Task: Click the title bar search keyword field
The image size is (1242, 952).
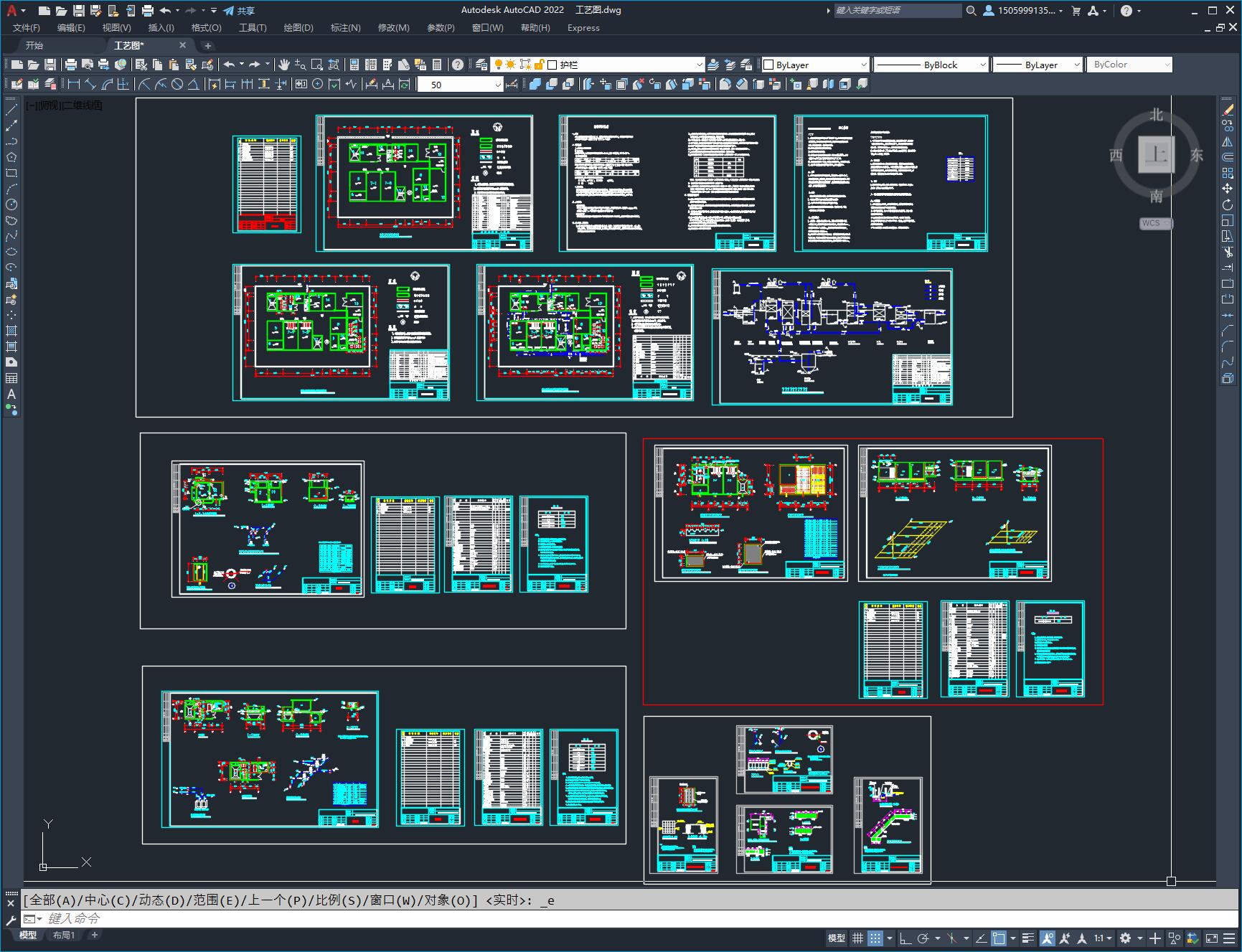Action: tap(897, 11)
